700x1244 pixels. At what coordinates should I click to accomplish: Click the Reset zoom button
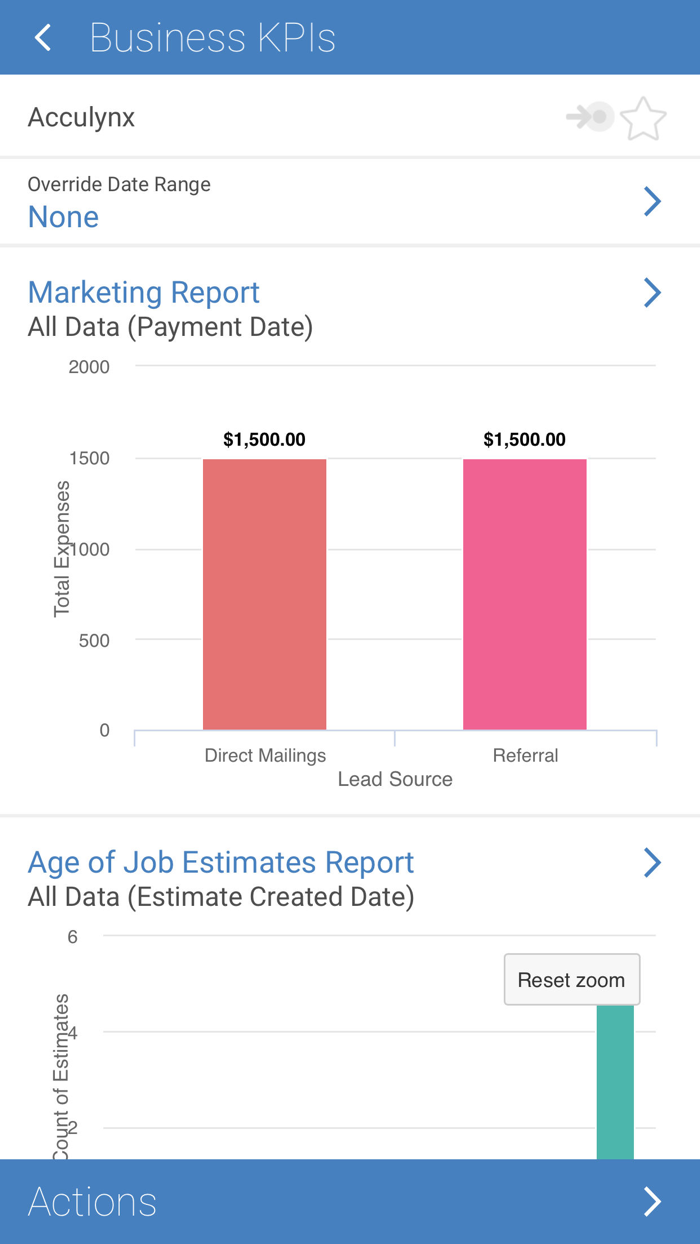coord(571,979)
